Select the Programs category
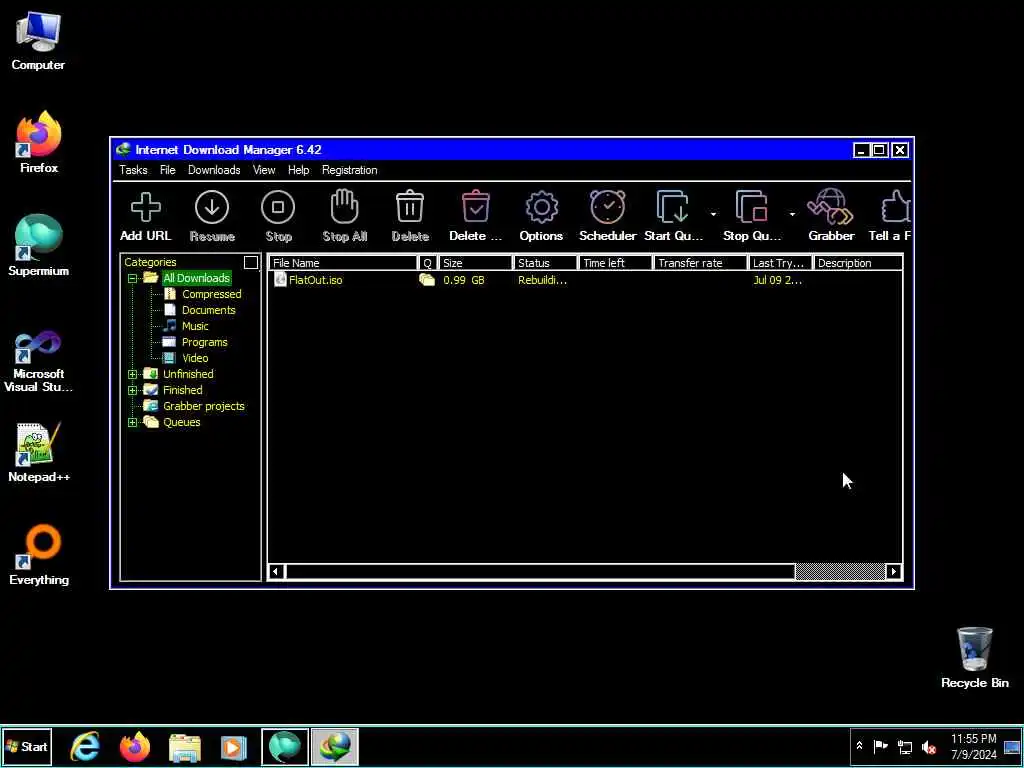The image size is (1024, 768). (x=204, y=342)
